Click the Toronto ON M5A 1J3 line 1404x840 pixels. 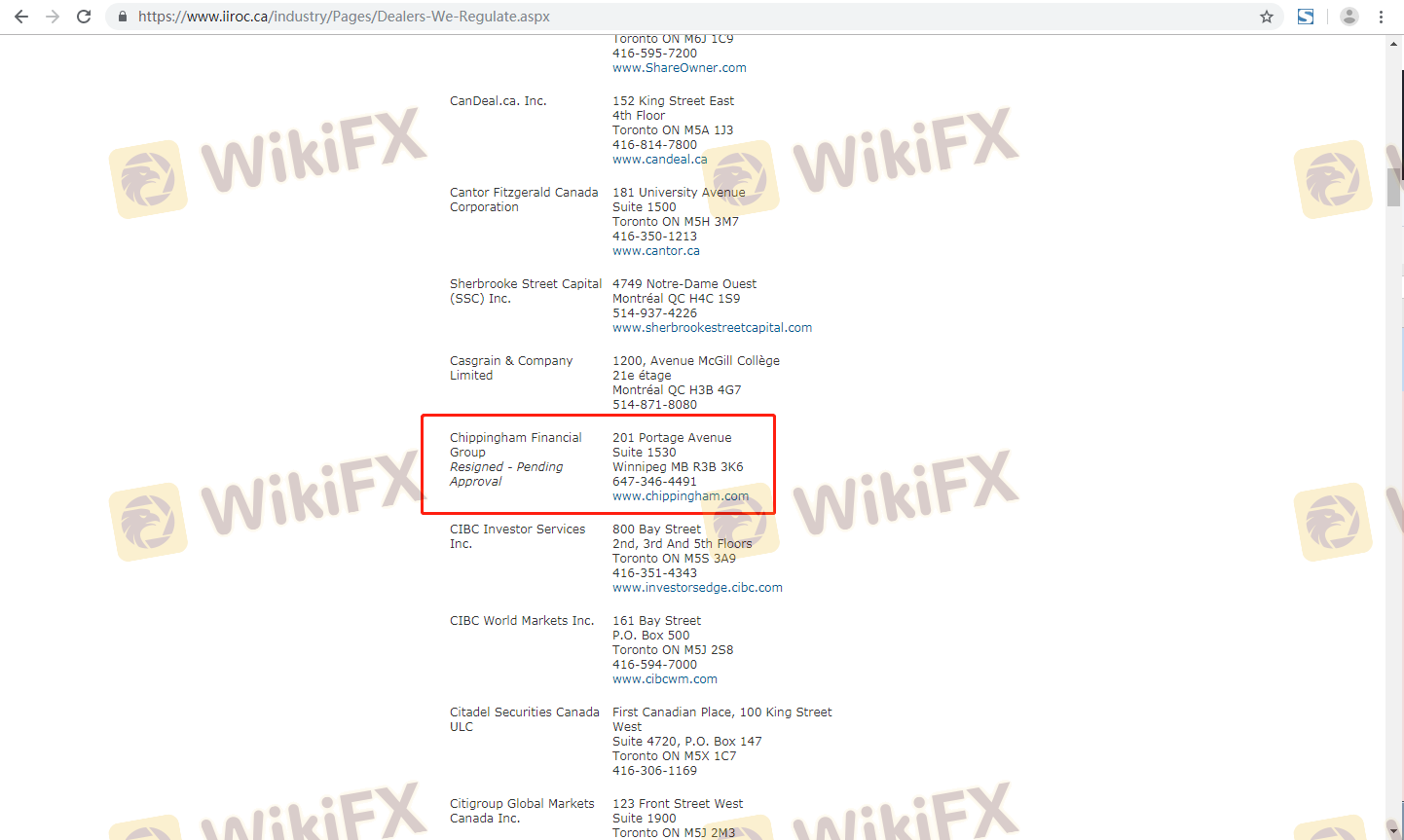[673, 130]
